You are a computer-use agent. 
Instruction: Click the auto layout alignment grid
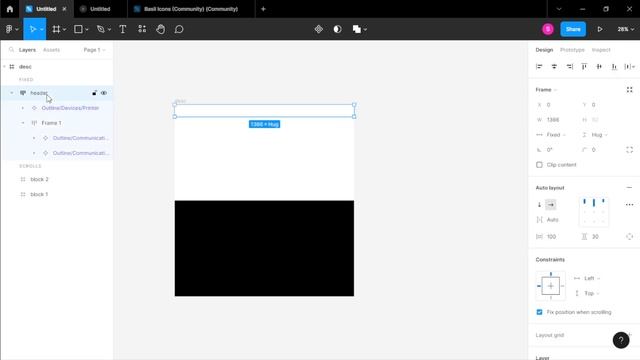593,211
